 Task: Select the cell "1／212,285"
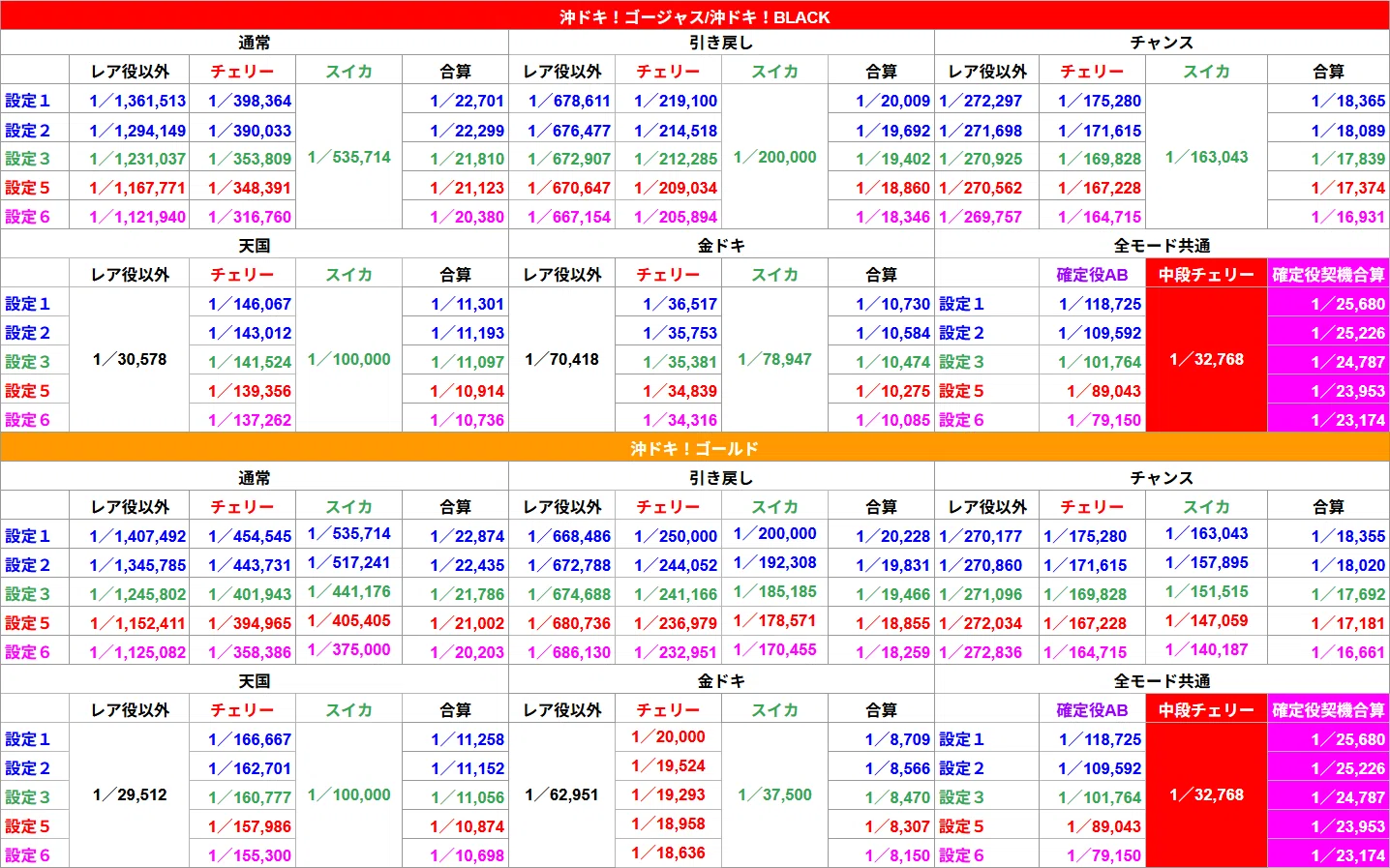click(668, 159)
